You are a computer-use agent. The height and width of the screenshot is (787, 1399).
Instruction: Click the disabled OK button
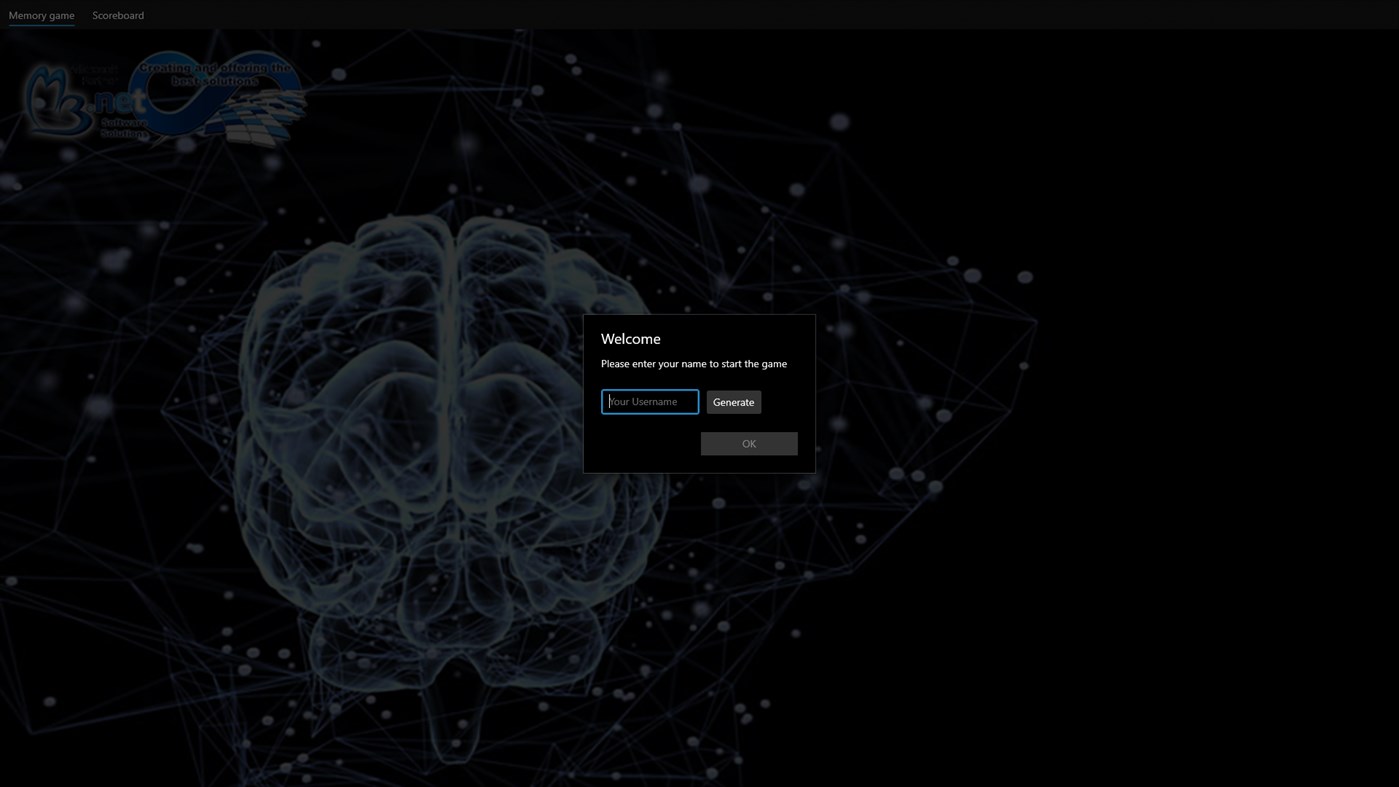[x=748, y=442]
